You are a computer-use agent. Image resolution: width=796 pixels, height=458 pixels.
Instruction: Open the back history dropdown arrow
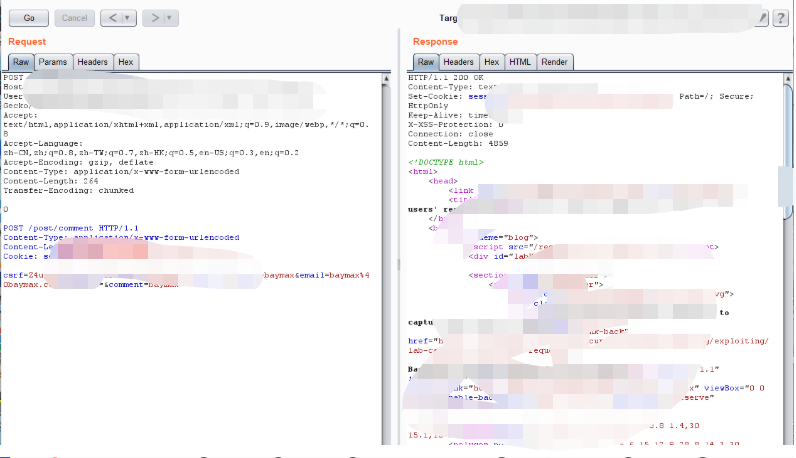click(x=128, y=18)
